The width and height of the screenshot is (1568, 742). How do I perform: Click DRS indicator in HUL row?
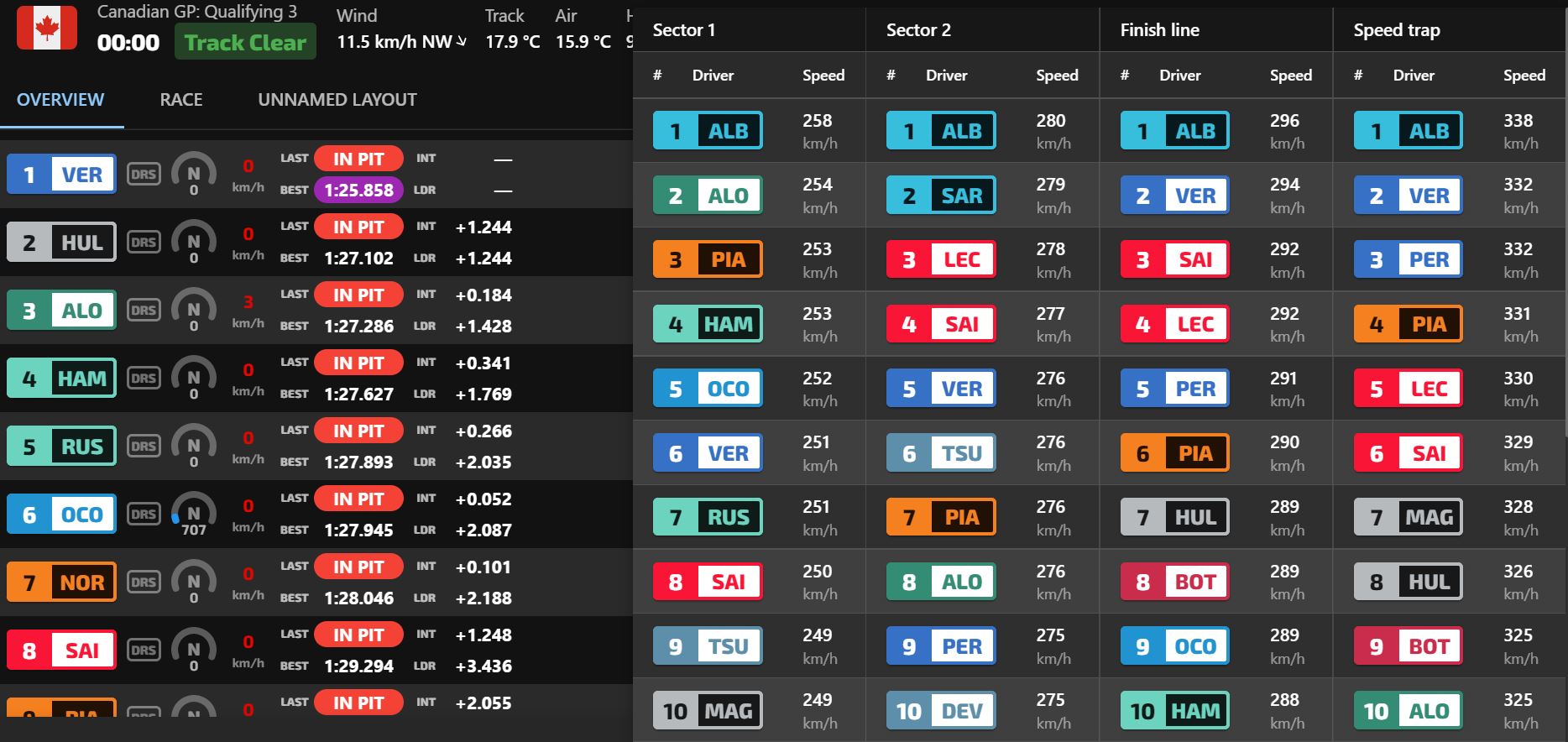[144, 242]
